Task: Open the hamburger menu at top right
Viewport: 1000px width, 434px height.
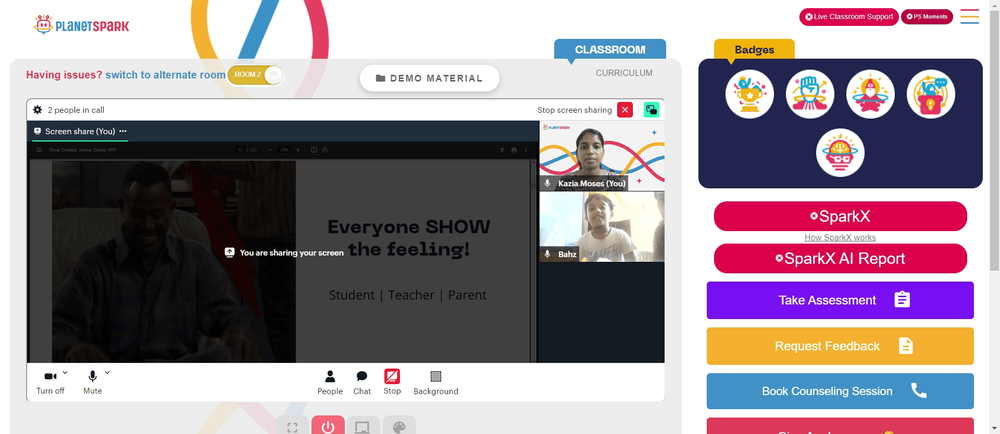Action: tap(969, 17)
